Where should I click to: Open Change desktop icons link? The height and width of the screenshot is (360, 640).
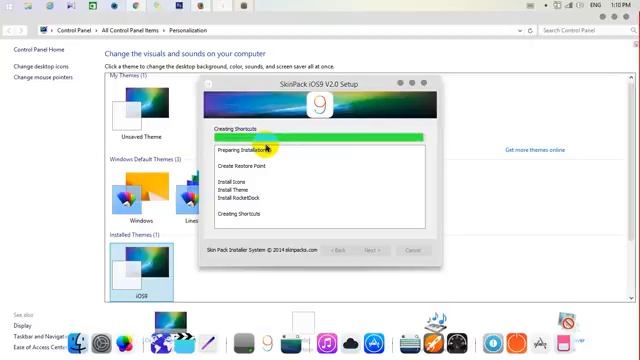coord(41,66)
